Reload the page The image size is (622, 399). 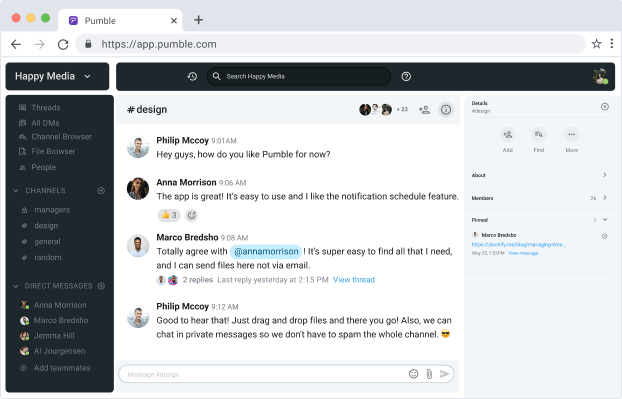click(63, 44)
